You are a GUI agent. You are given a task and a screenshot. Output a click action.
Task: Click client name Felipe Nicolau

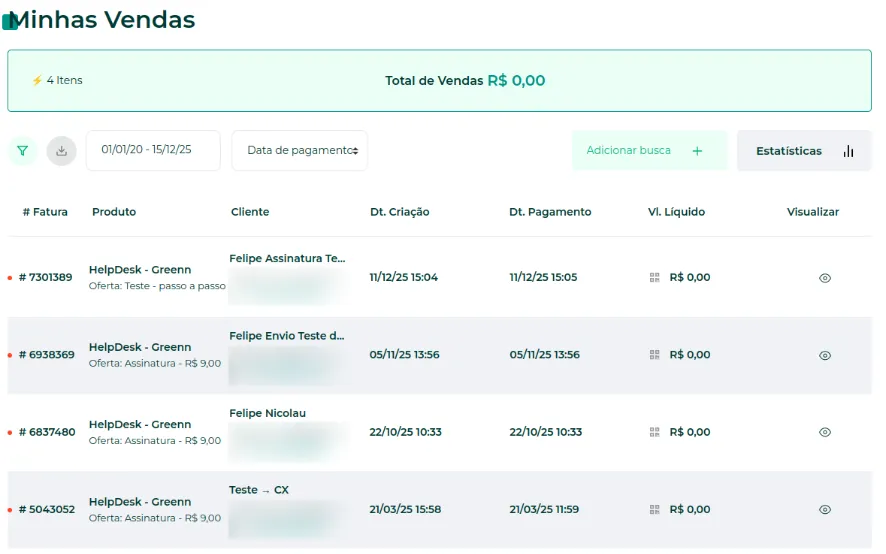click(x=267, y=414)
